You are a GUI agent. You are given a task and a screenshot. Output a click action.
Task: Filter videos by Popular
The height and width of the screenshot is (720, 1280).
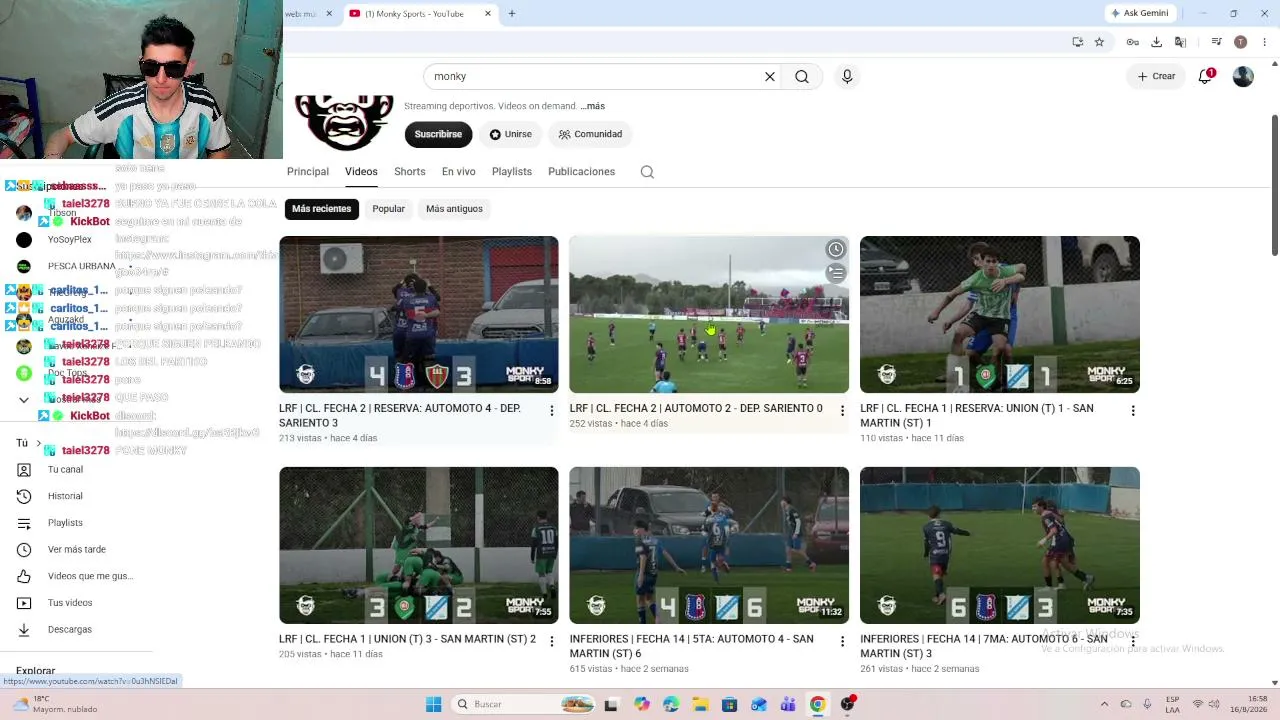point(388,209)
